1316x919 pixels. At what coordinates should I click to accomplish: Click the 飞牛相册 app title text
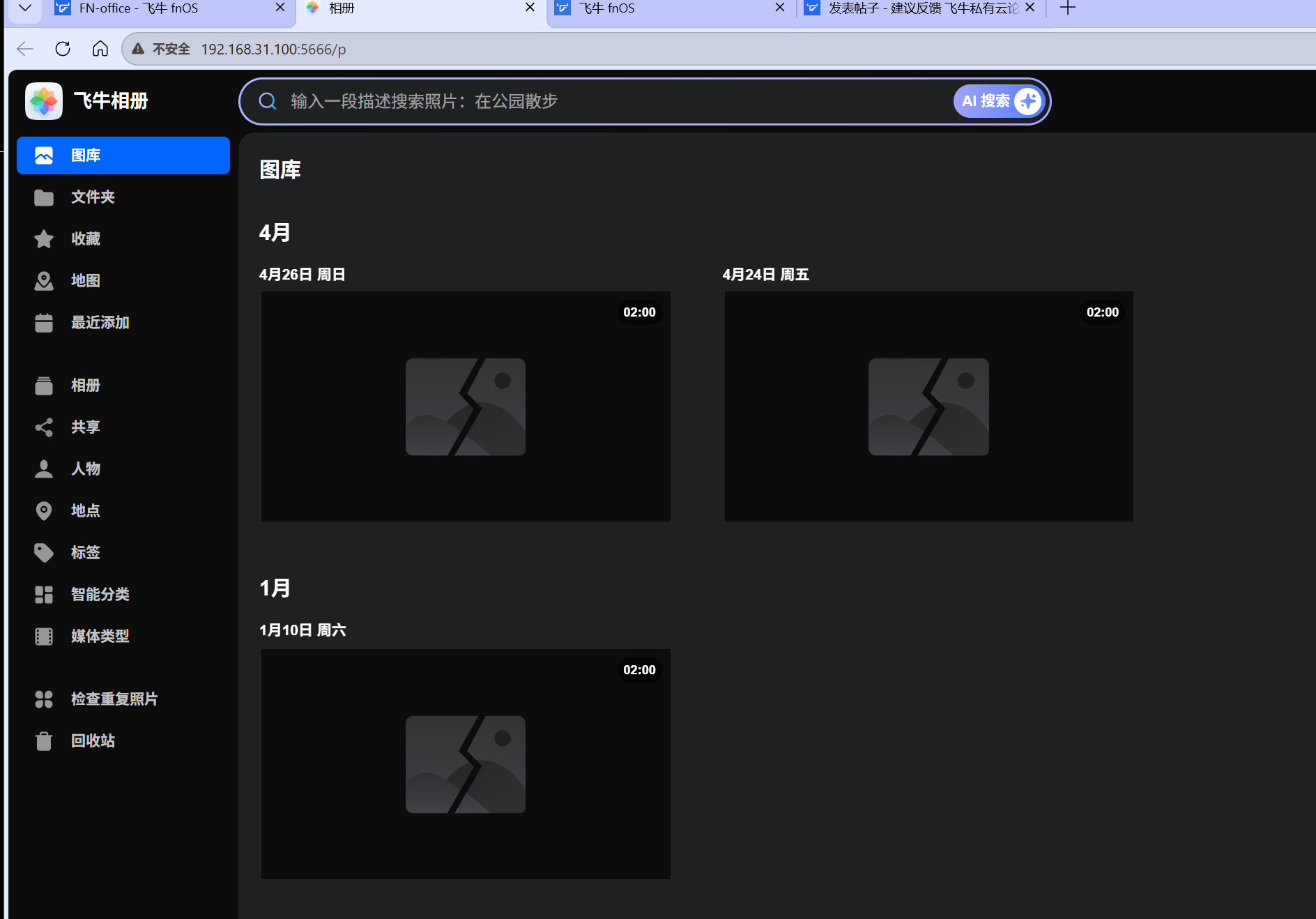[x=111, y=101]
